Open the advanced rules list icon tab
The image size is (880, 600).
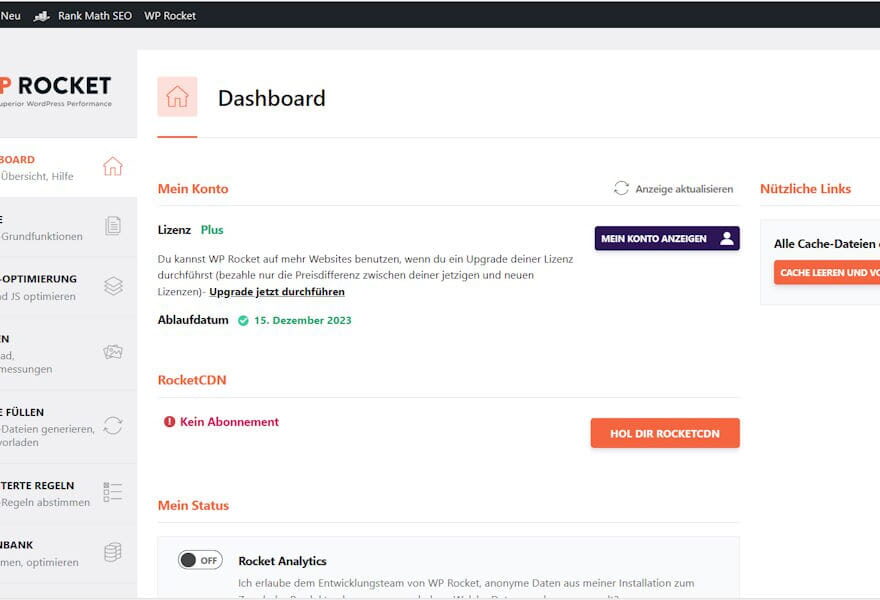point(113,492)
